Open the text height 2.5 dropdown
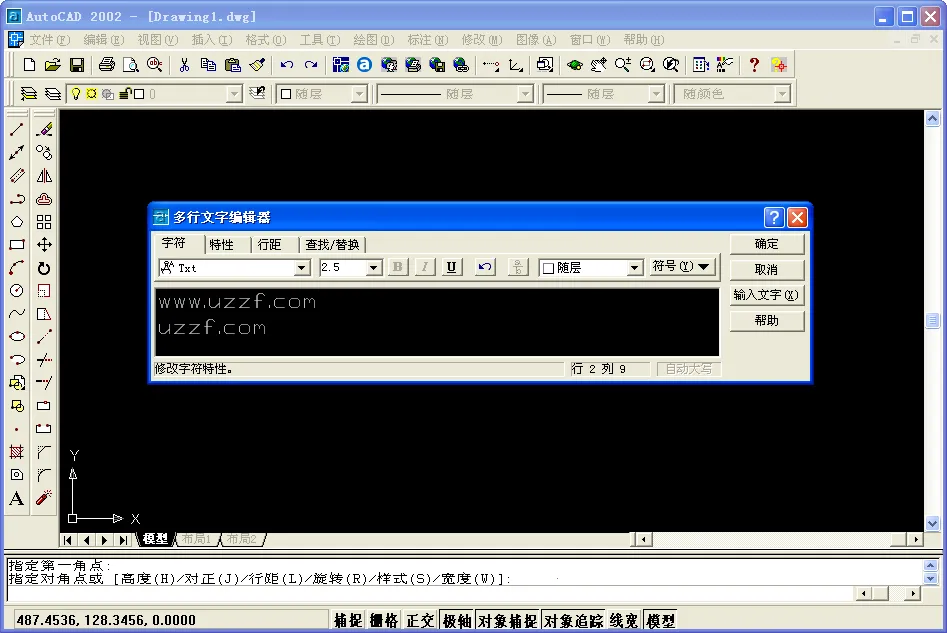The height and width of the screenshot is (633, 947). (374, 268)
